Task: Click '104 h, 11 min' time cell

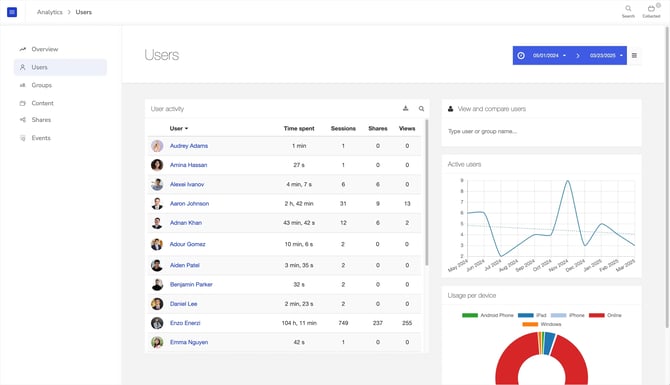Action: click(x=299, y=323)
